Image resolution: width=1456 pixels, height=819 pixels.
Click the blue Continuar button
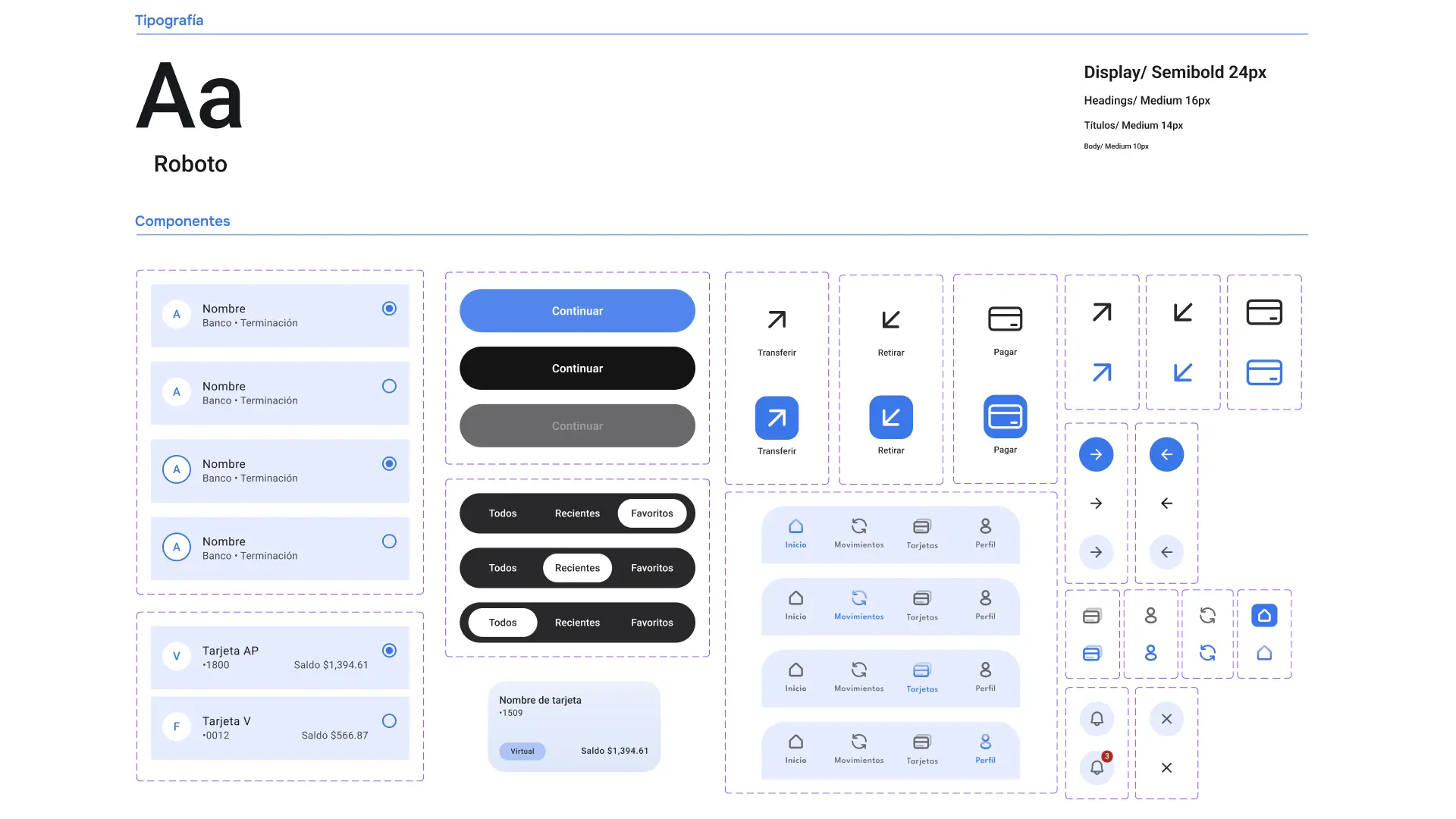tap(577, 311)
